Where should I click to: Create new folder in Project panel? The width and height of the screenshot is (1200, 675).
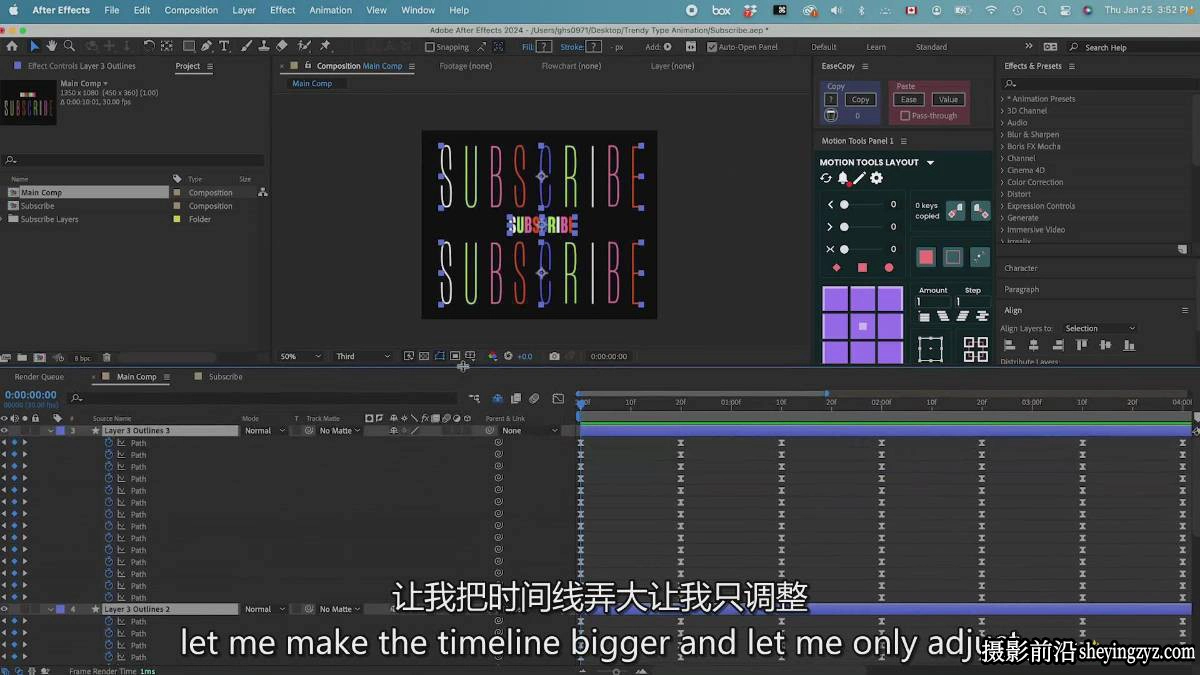[23, 357]
